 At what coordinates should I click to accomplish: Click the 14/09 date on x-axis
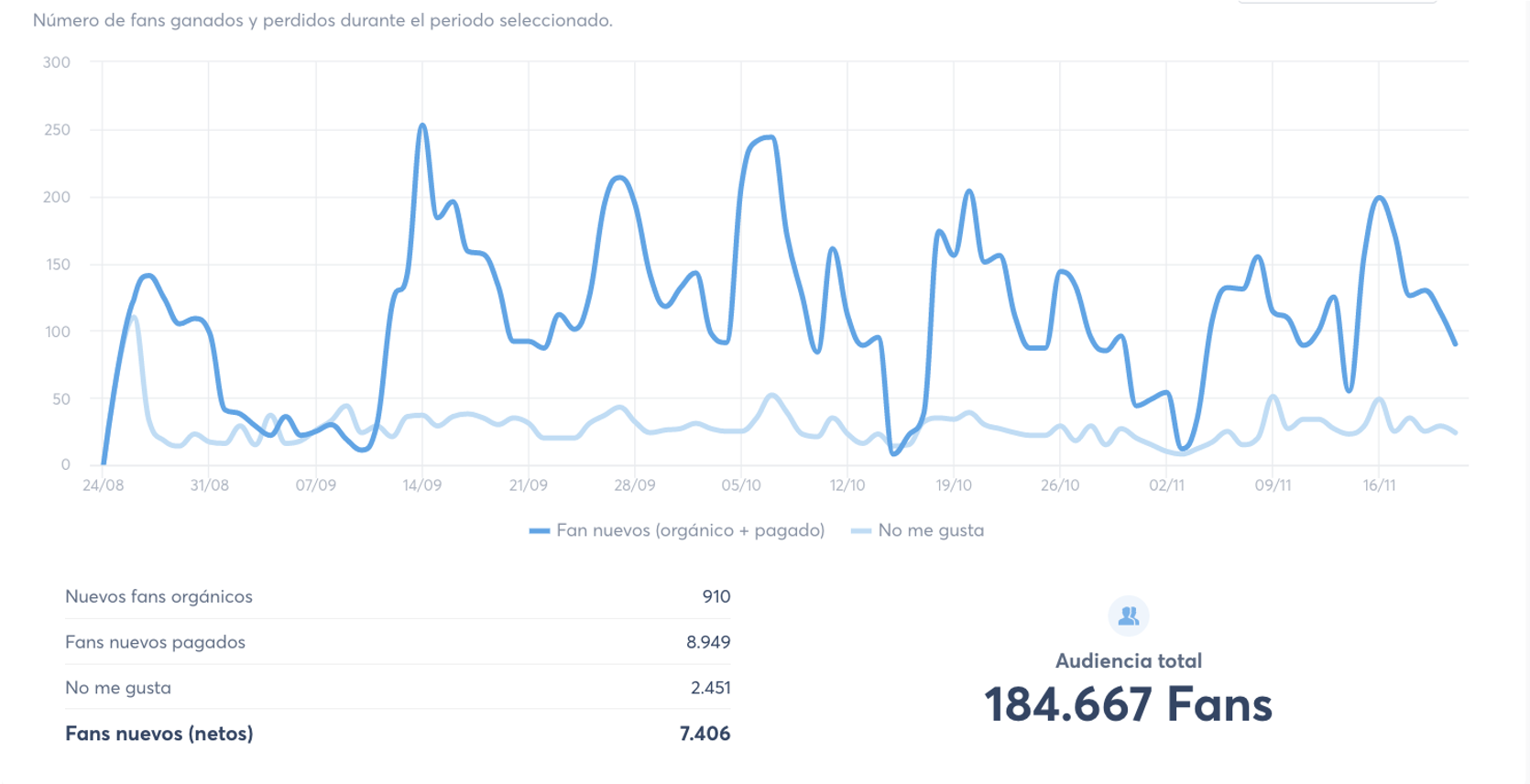[421, 485]
